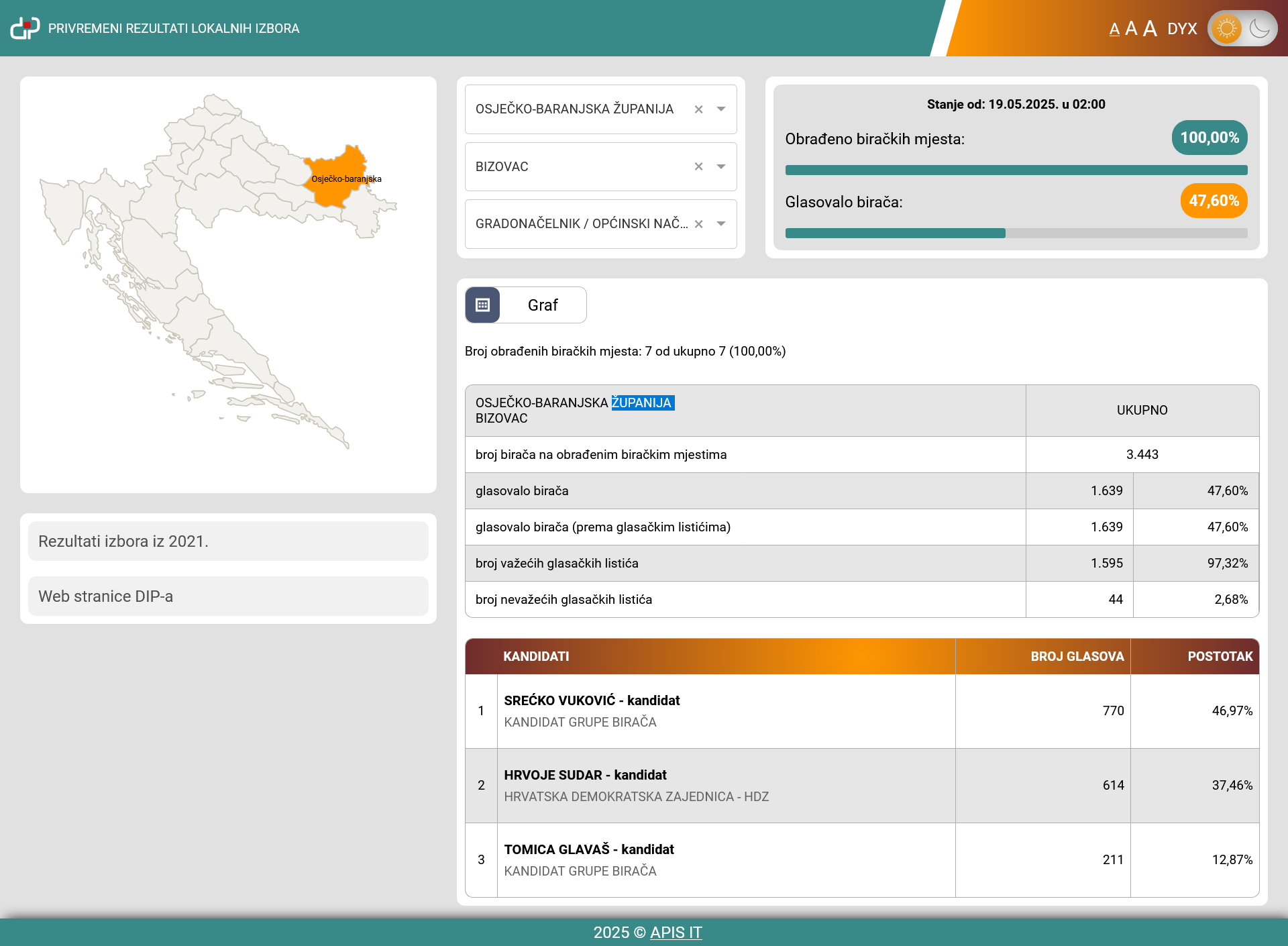Expand the Bizovac municipality dropdown arrow

click(x=721, y=166)
